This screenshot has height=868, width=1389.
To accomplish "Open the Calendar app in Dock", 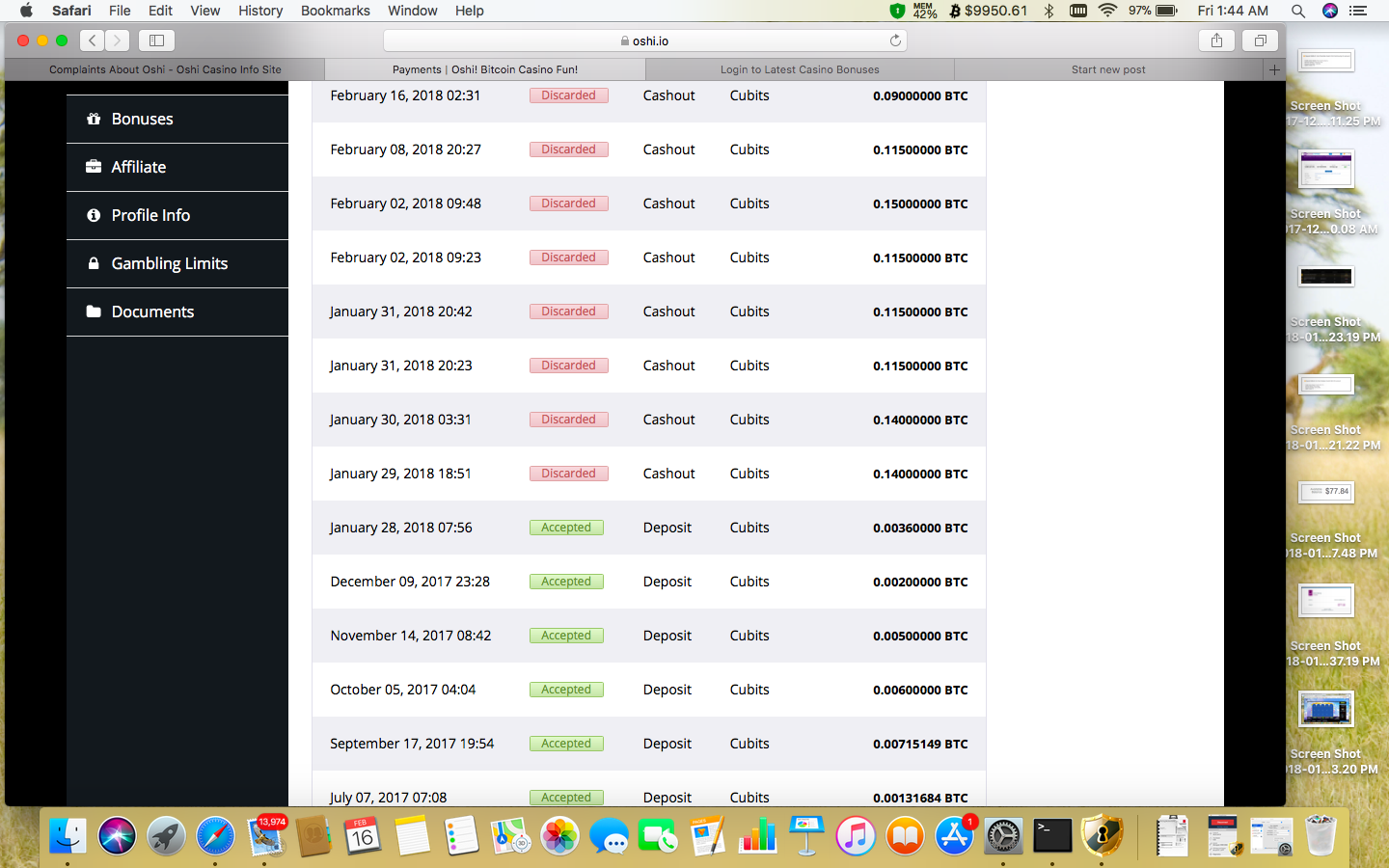I will coord(363,836).
